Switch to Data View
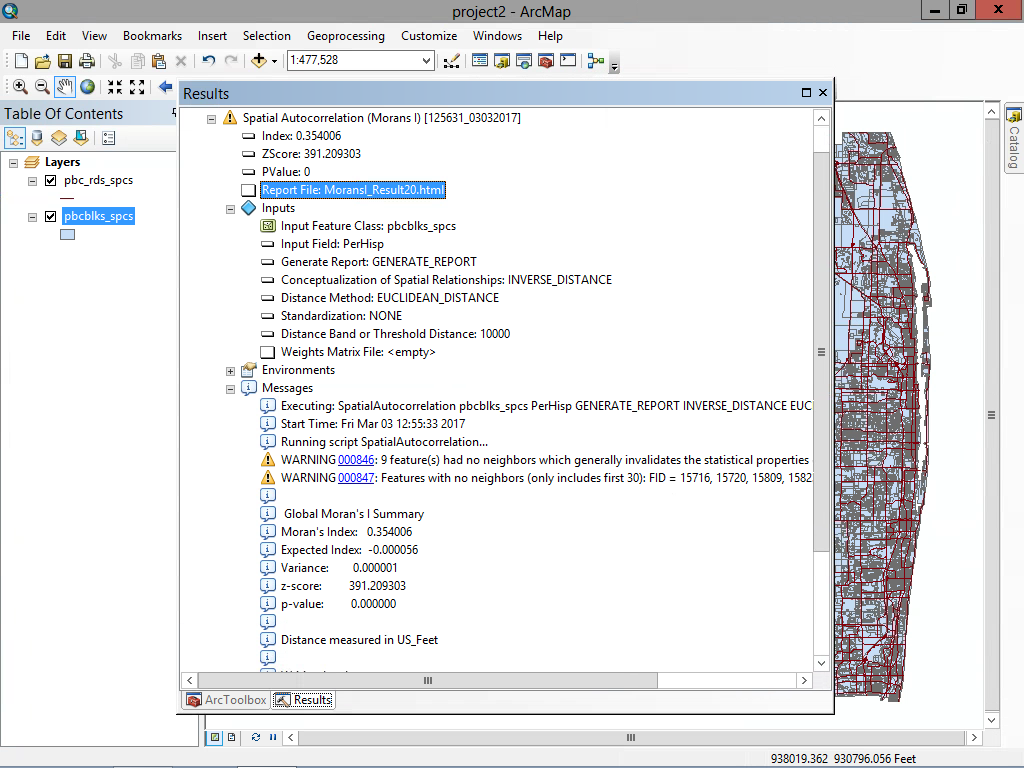This screenshot has height=768, width=1024. (215, 737)
